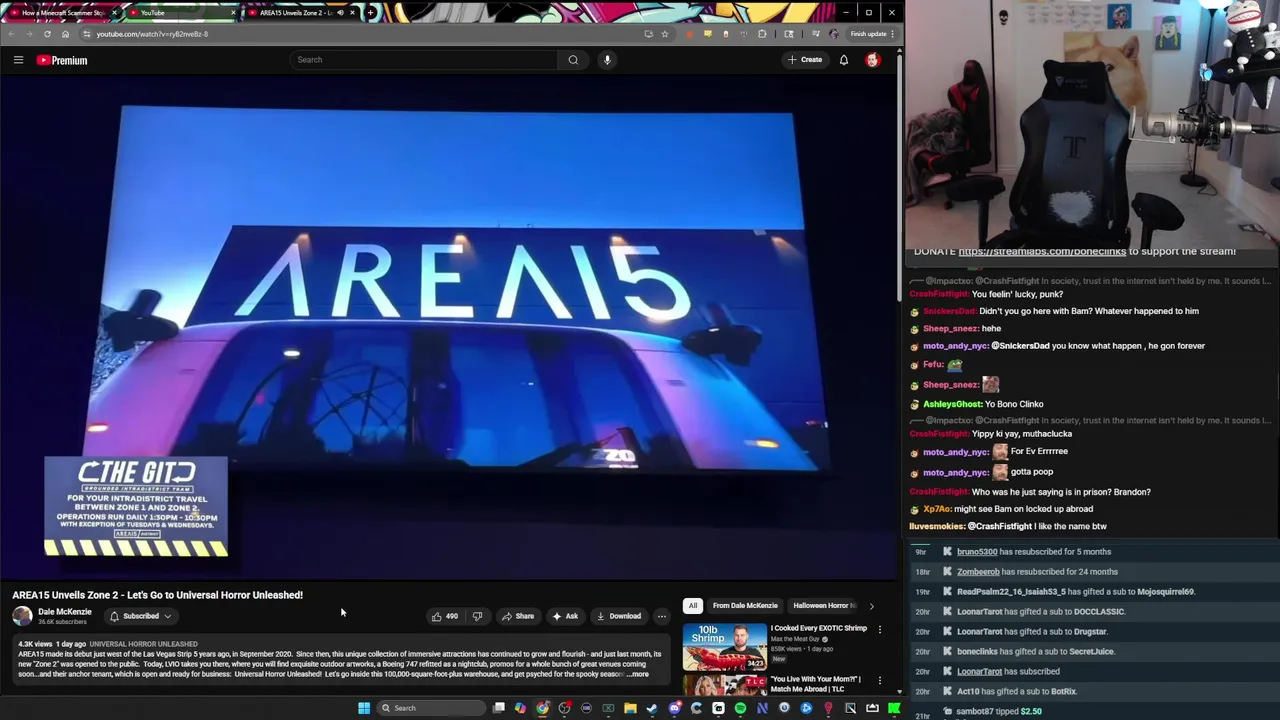1280x720 pixels.
Task: Open Dale McKenzie channel name link
Action: click(x=65, y=612)
